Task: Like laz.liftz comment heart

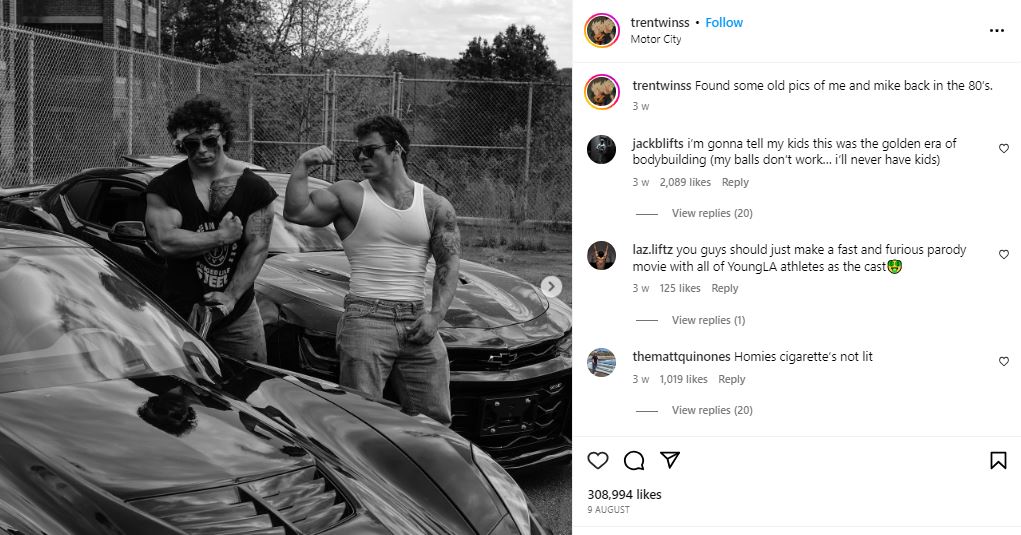Action: point(1004,255)
